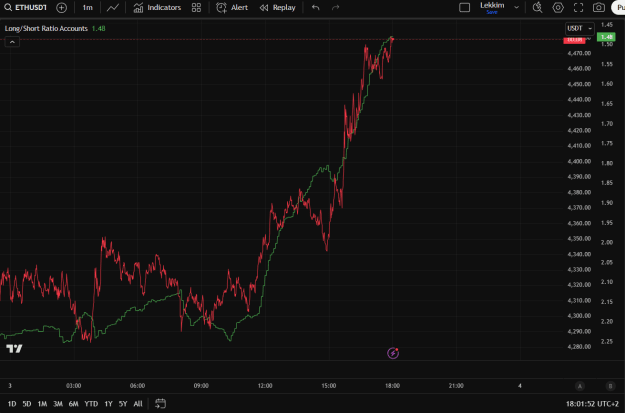Redo the chart action
The width and height of the screenshot is (625, 413).
[336, 8]
